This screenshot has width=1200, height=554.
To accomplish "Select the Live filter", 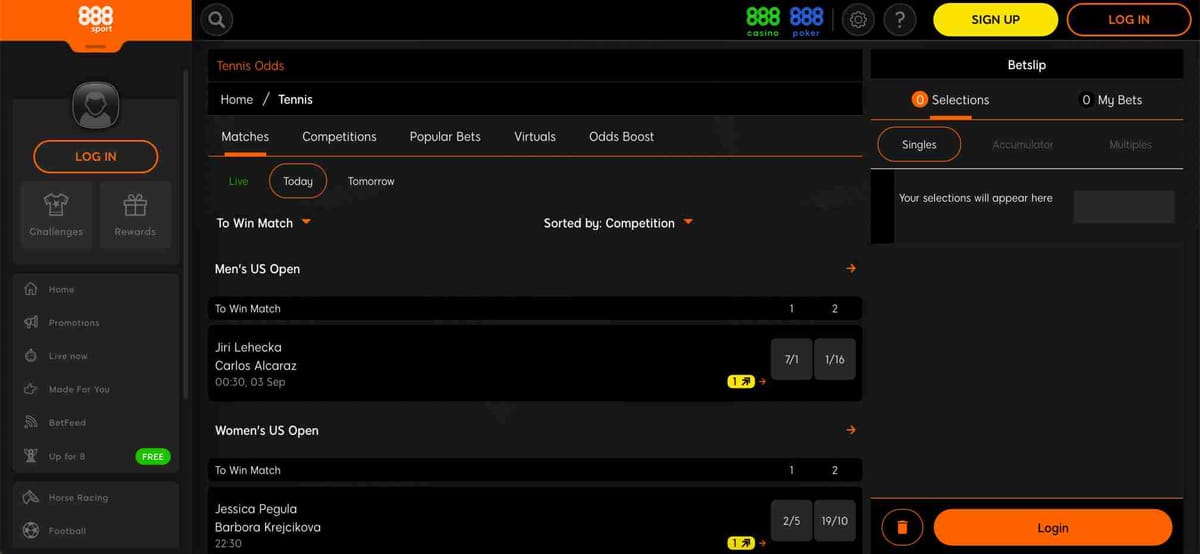I will tap(238, 181).
